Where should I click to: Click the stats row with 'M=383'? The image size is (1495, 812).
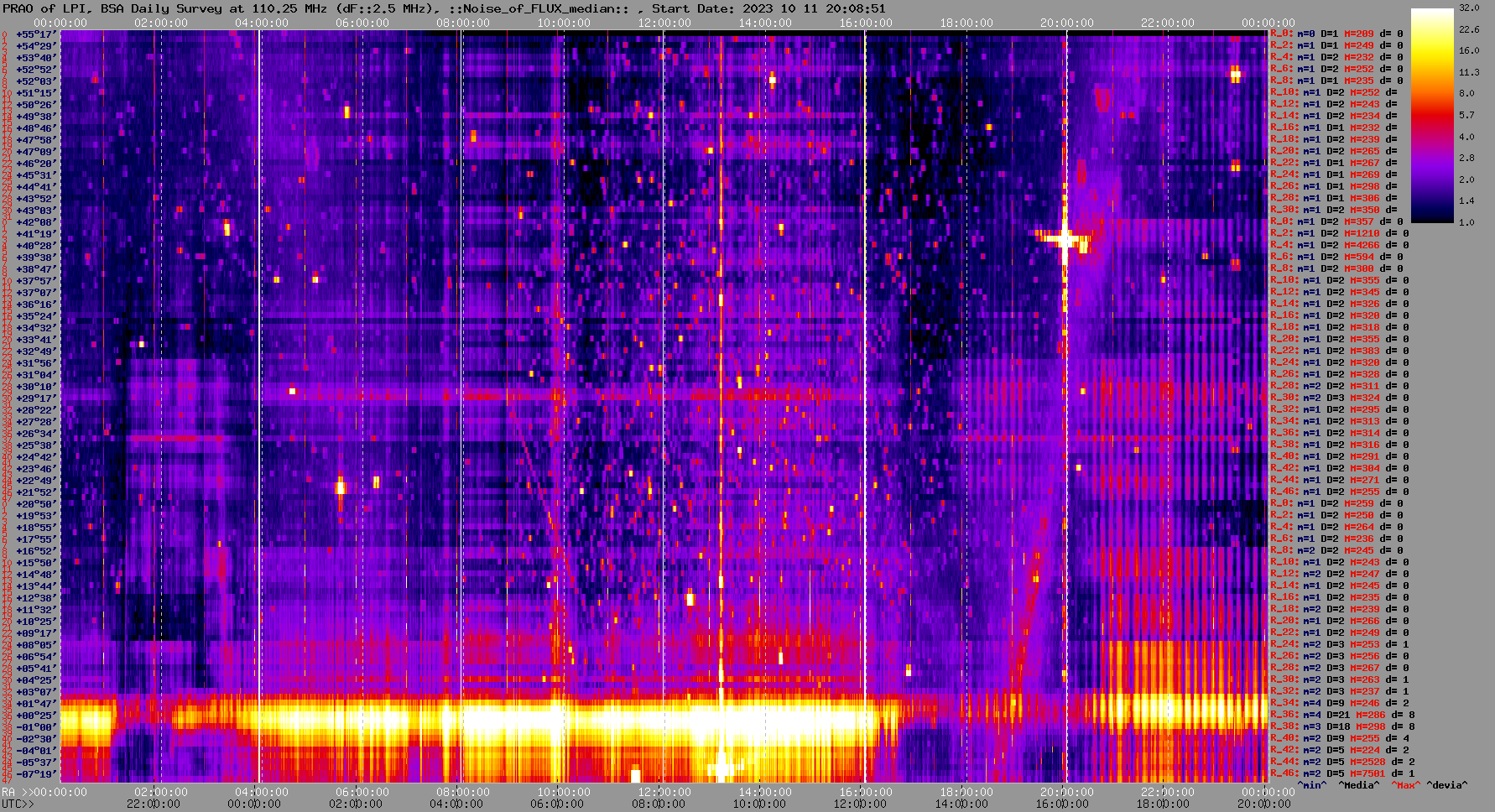1340,351
